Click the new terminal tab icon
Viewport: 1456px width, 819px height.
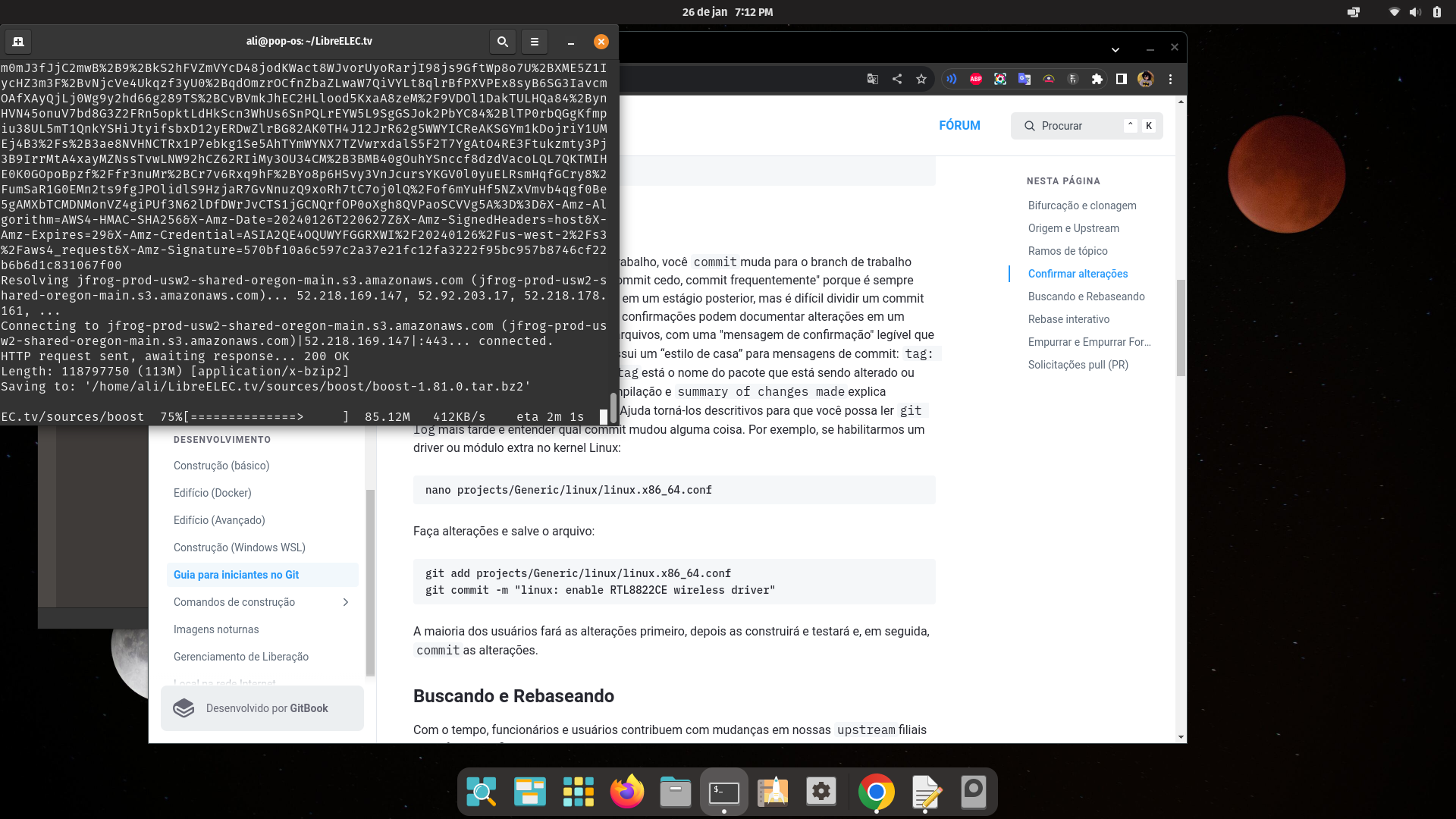coord(18,42)
